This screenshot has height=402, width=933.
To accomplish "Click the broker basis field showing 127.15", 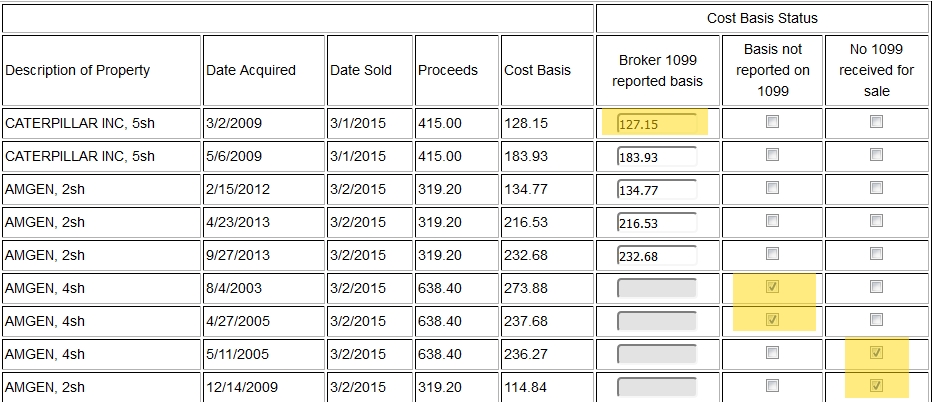I will point(657,124).
